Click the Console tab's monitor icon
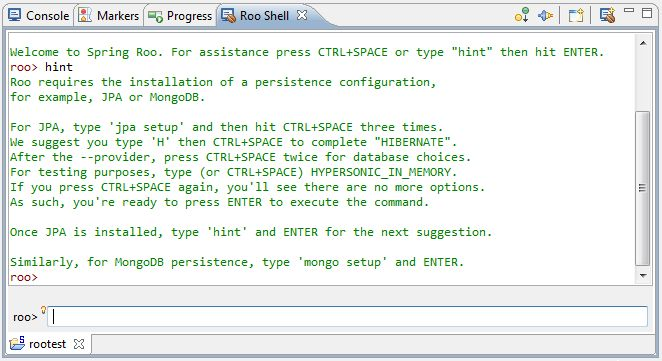The image size is (662, 361). 15,15
